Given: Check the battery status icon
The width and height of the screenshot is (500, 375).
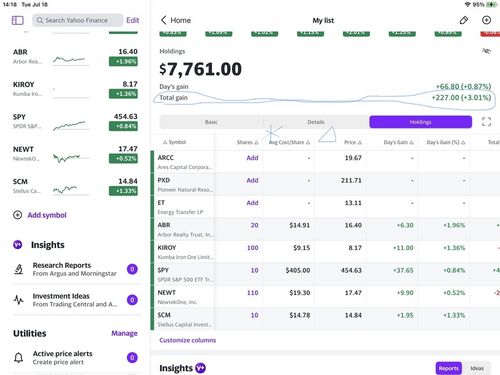Looking at the screenshot, I should pos(491,5).
